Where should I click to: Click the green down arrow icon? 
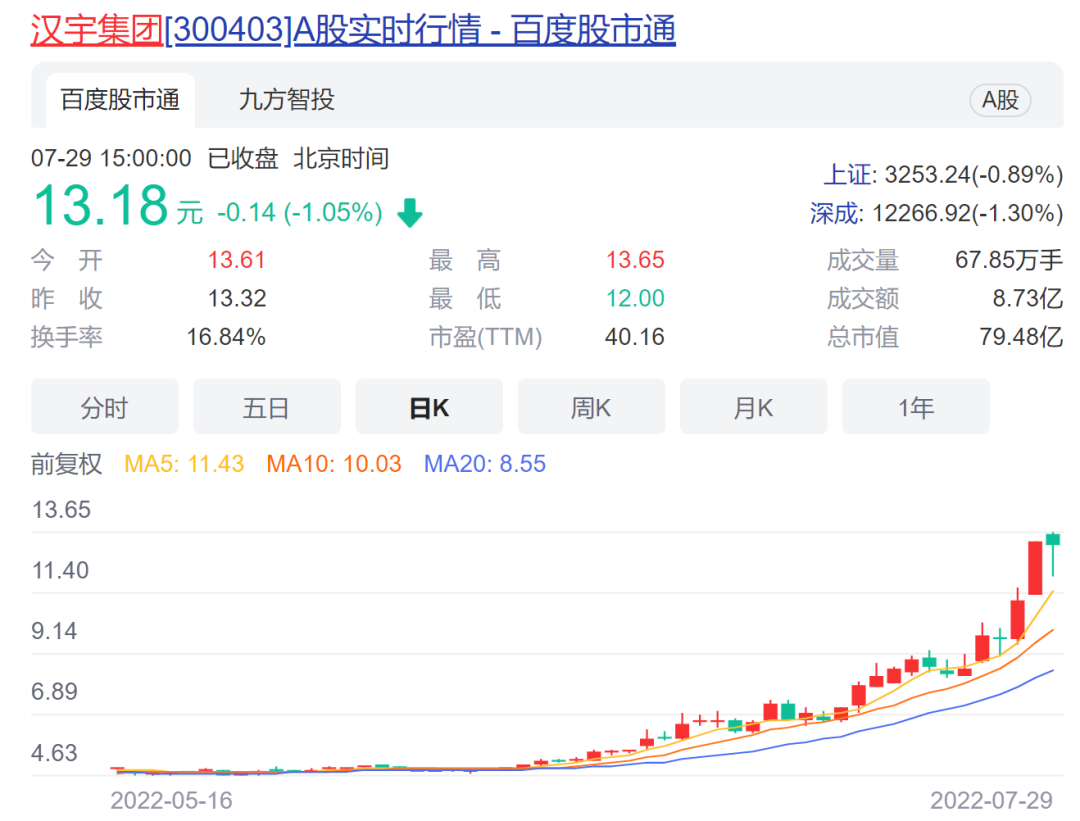point(410,213)
